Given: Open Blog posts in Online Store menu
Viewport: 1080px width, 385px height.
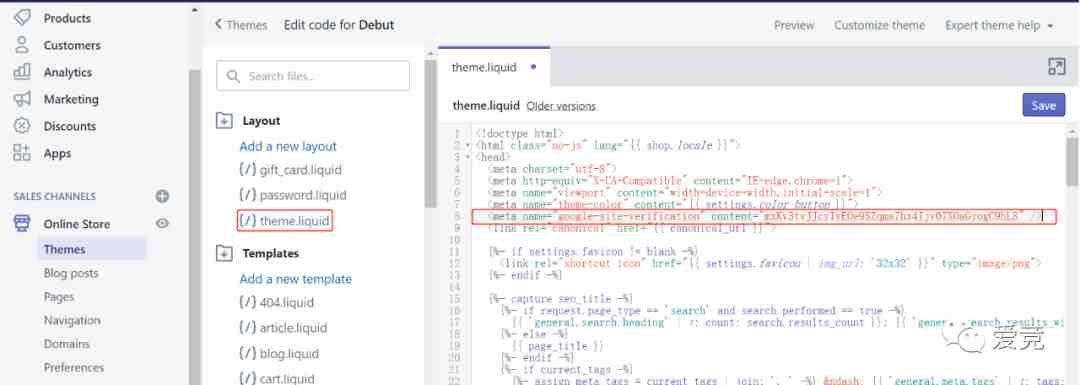Looking at the screenshot, I should pos(71,273).
